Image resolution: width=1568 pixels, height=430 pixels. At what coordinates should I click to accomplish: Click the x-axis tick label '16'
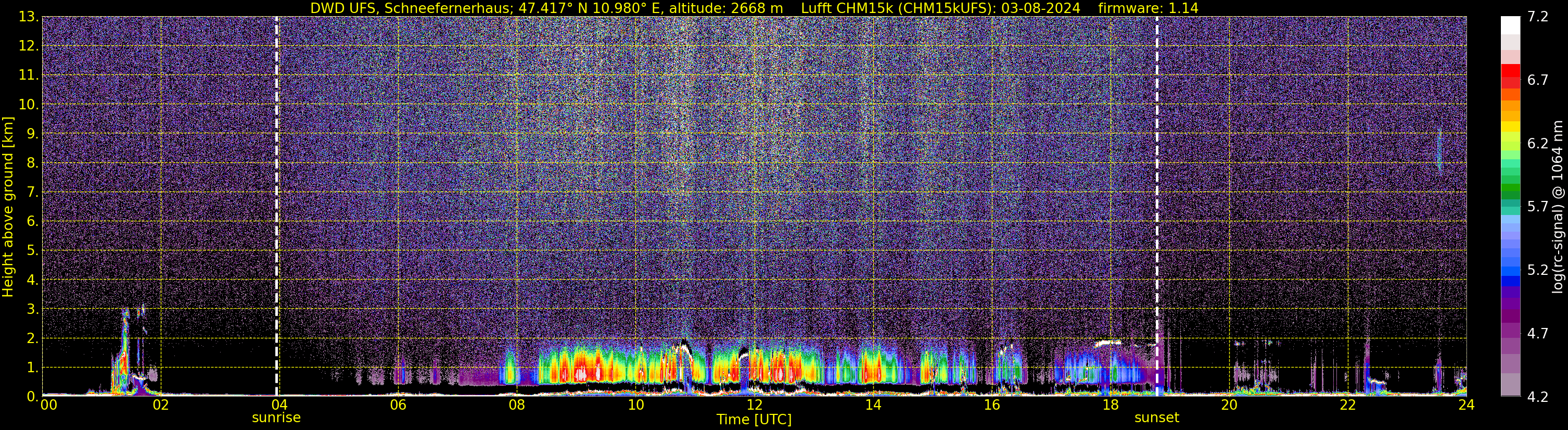pyautogui.click(x=991, y=405)
